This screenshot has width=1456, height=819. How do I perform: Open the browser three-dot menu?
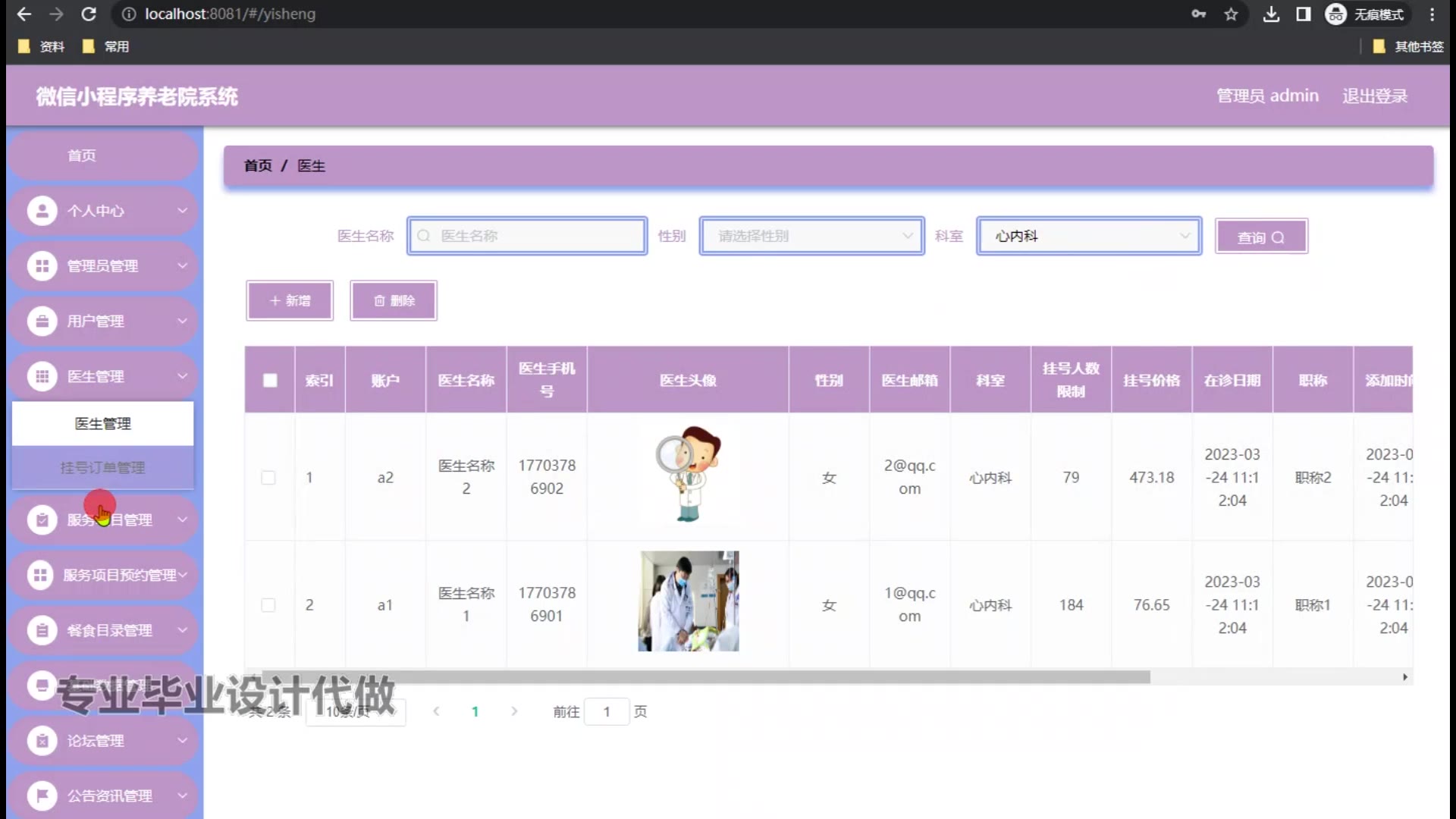[1432, 14]
